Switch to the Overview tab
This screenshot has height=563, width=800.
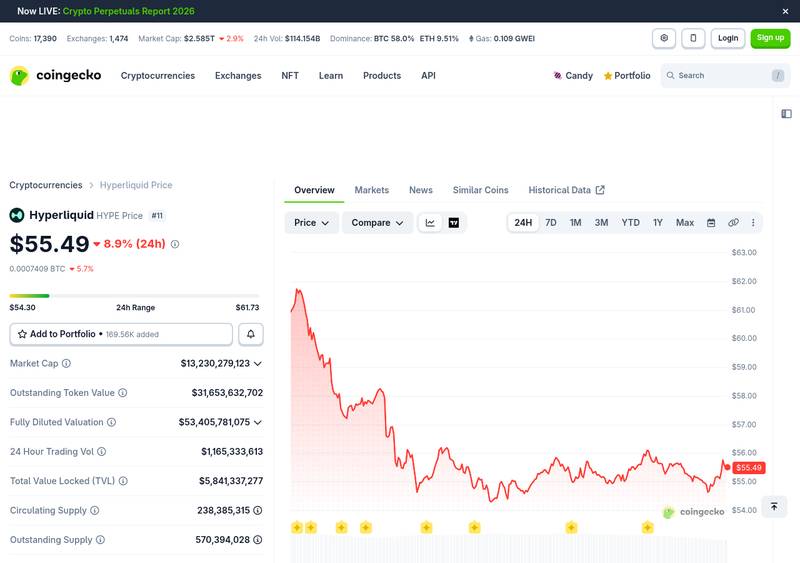click(314, 190)
